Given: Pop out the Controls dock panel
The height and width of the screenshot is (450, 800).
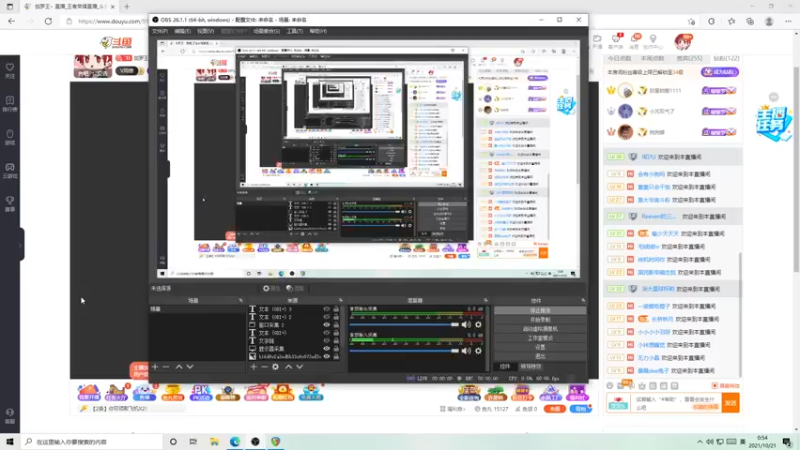Looking at the screenshot, I should [583, 301].
